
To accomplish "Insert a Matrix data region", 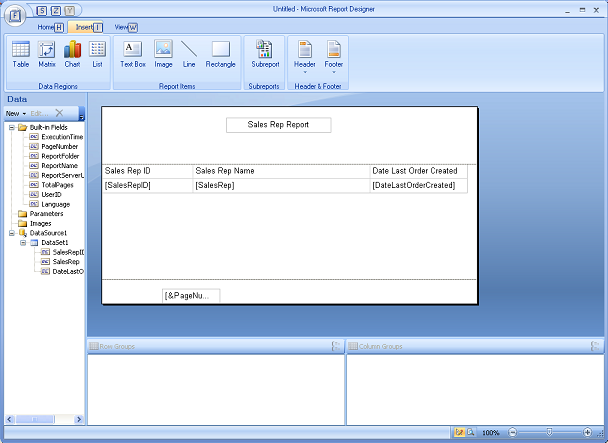I will 47,55.
